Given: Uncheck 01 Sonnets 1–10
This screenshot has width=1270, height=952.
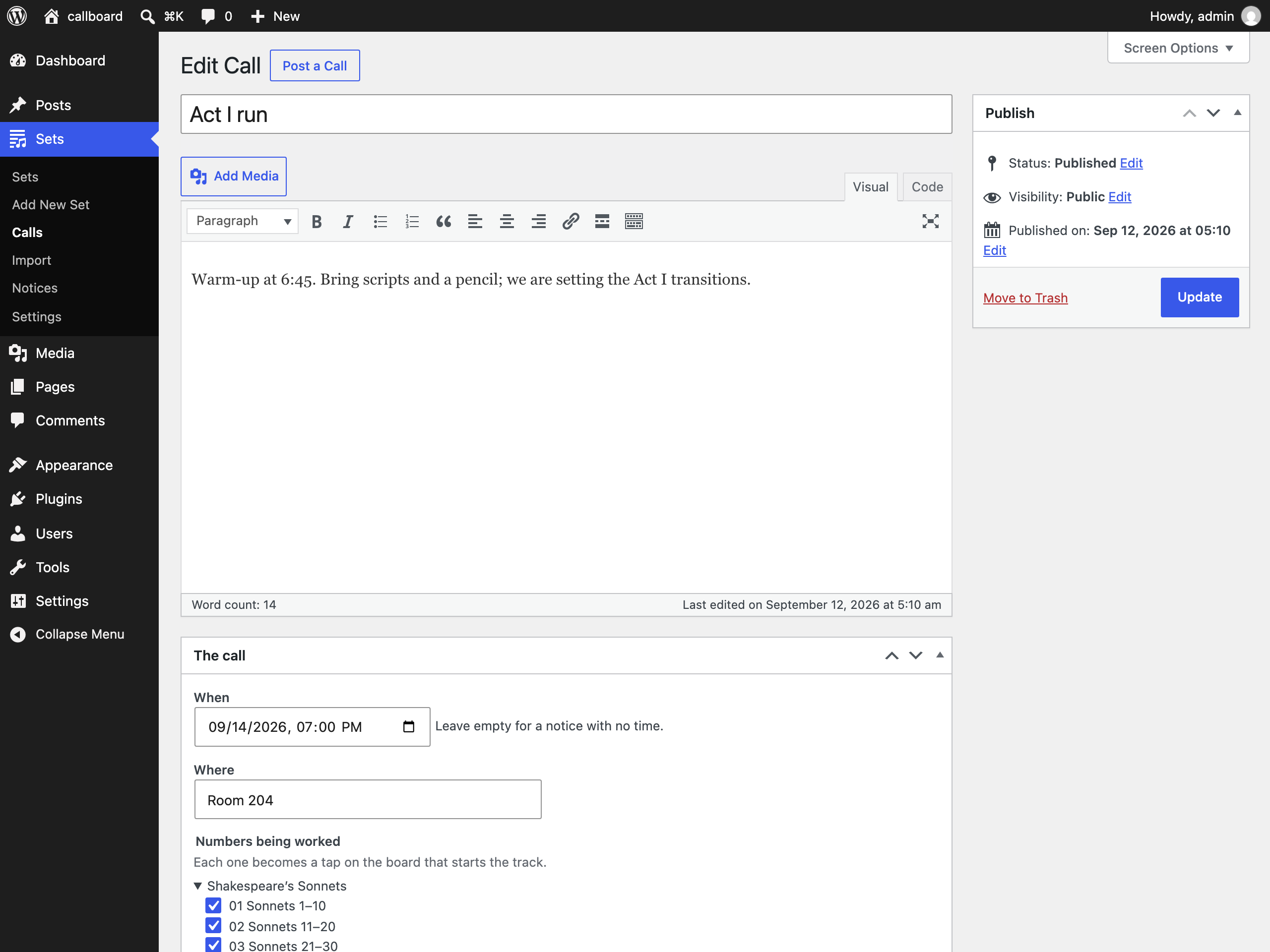Looking at the screenshot, I should pyautogui.click(x=214, y=905).
